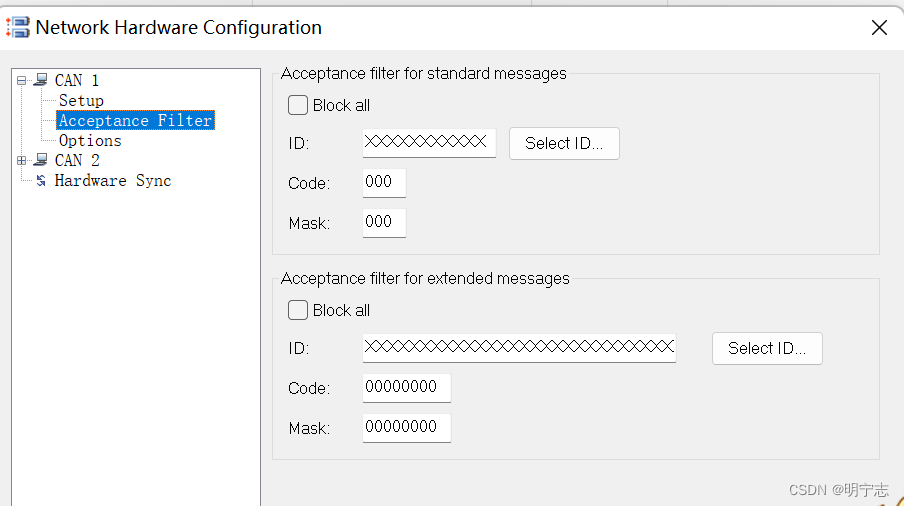Select the Hardware Sync tree entry

[x=113, y=180]
